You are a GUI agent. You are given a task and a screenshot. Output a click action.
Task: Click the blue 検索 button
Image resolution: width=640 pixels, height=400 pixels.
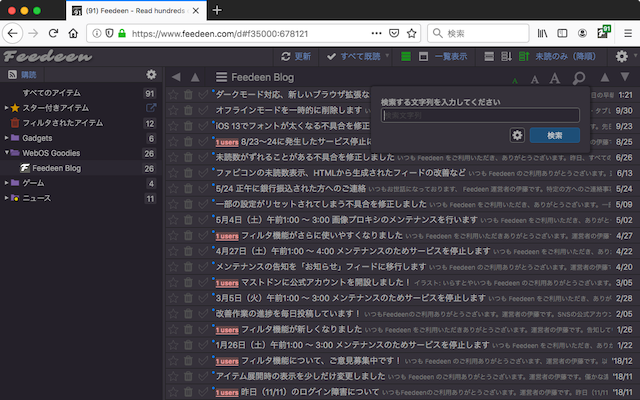click(x=555, y=135)
